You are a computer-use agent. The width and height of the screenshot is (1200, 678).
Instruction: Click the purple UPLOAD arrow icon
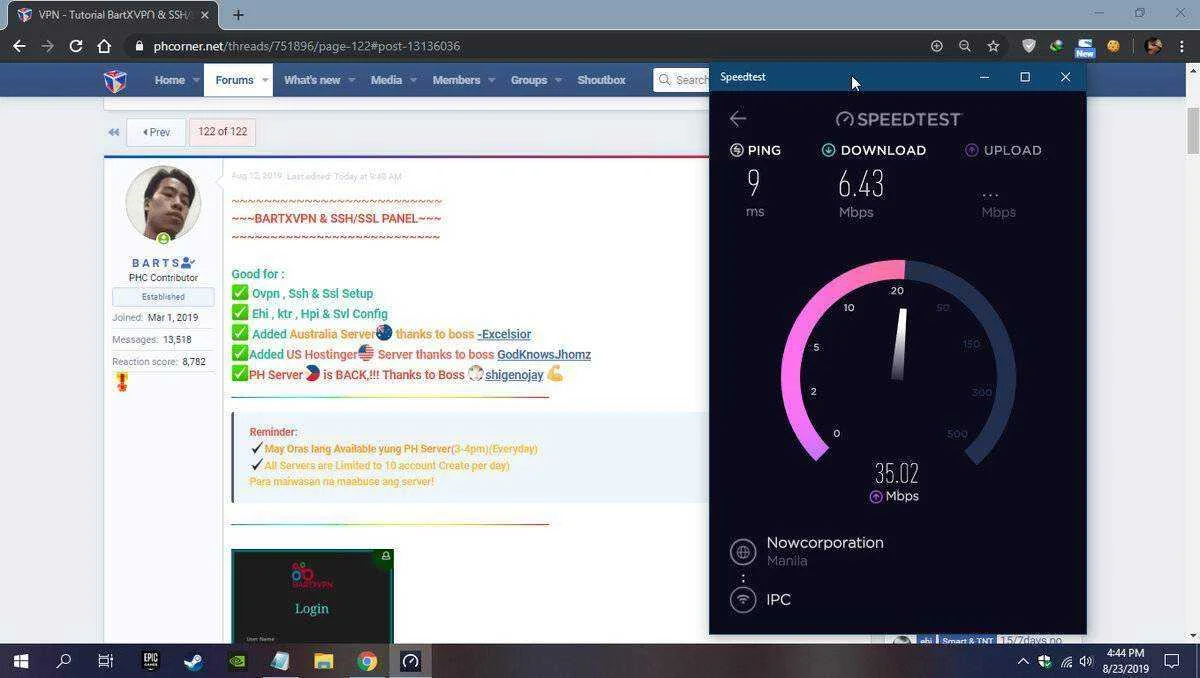(x=972, y=150)
